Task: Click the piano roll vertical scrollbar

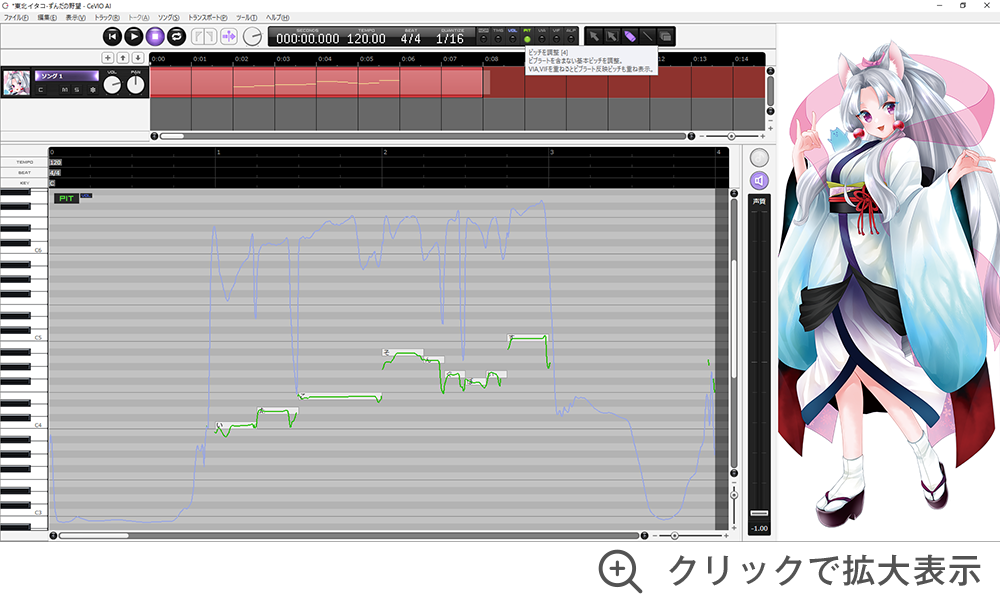Action: coord(734,319)
